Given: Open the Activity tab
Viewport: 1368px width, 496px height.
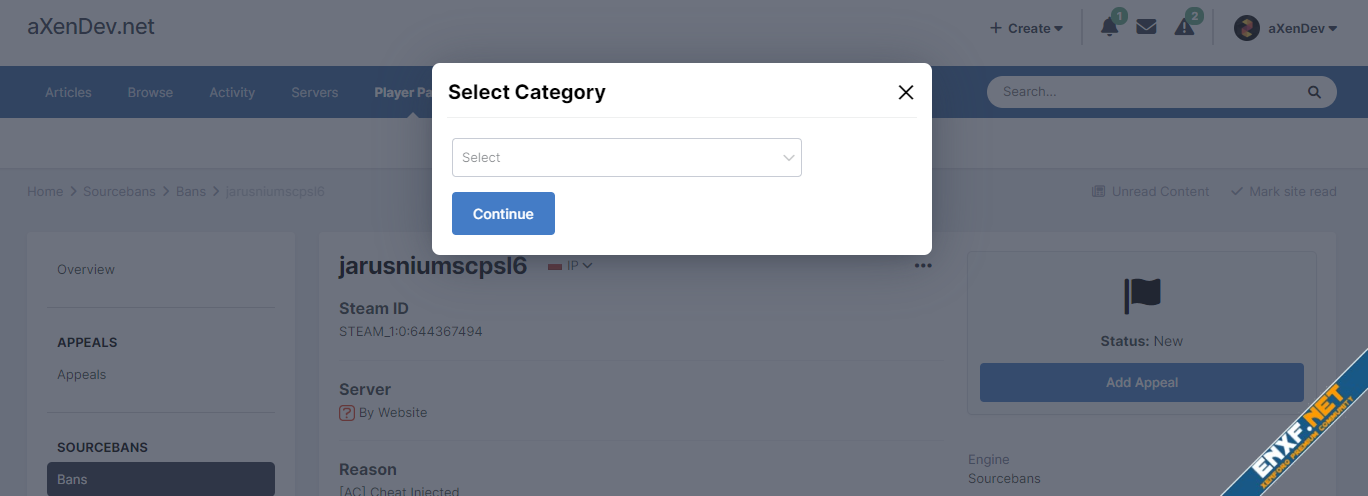Looking at the screenshot, I should click(232, 92).
